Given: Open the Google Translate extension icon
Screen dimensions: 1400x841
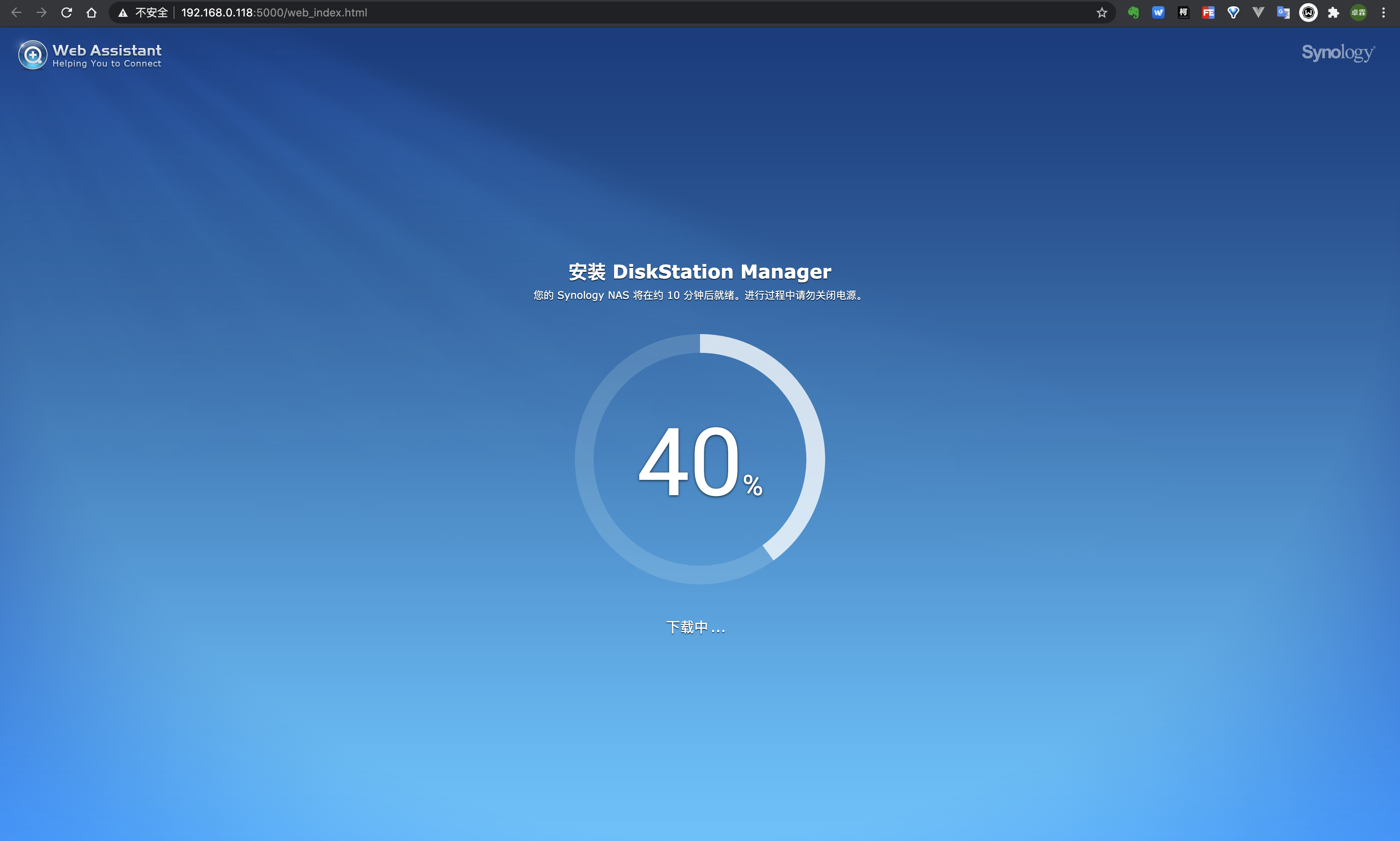Looking at the screenshot, I should [x=1283, y=13].
